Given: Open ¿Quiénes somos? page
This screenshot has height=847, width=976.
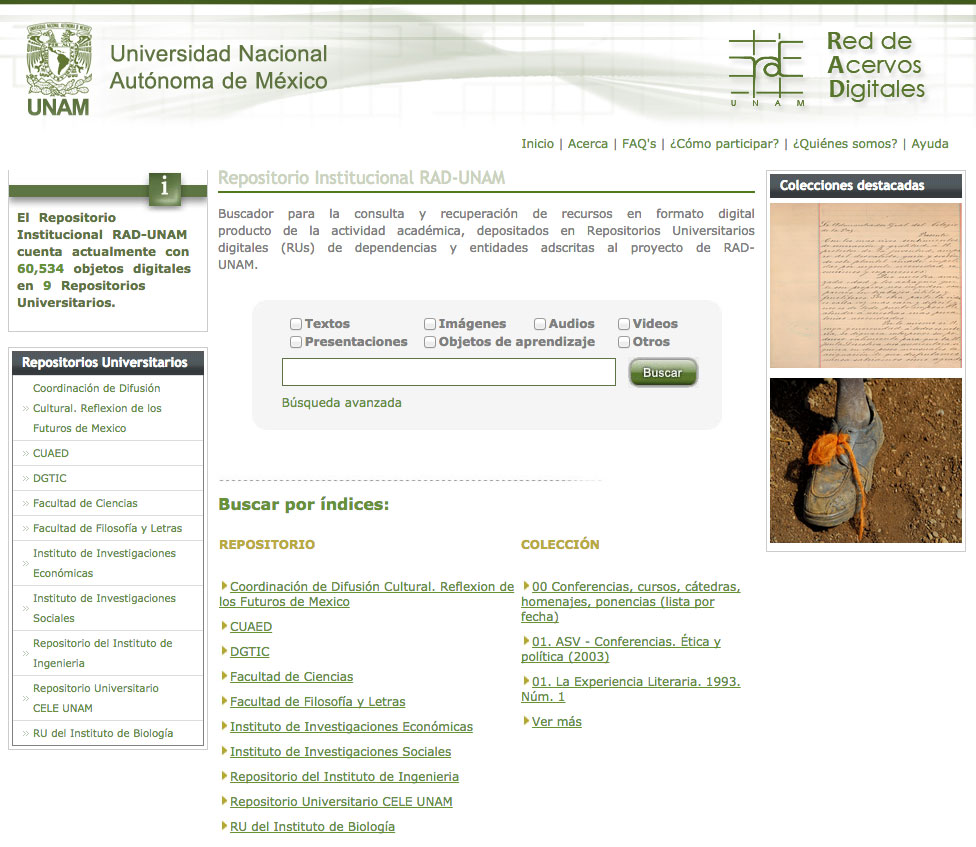Looking at the screenshot, I should (x=845, y=144).
